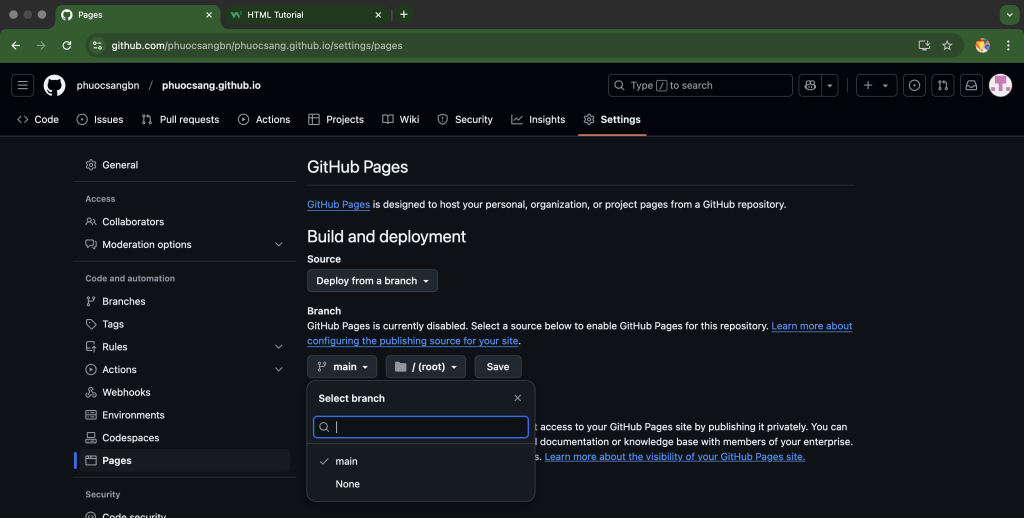Open the issues icon in header
The height and width of the screenshot is (518, 1024).
coord(914,85)
